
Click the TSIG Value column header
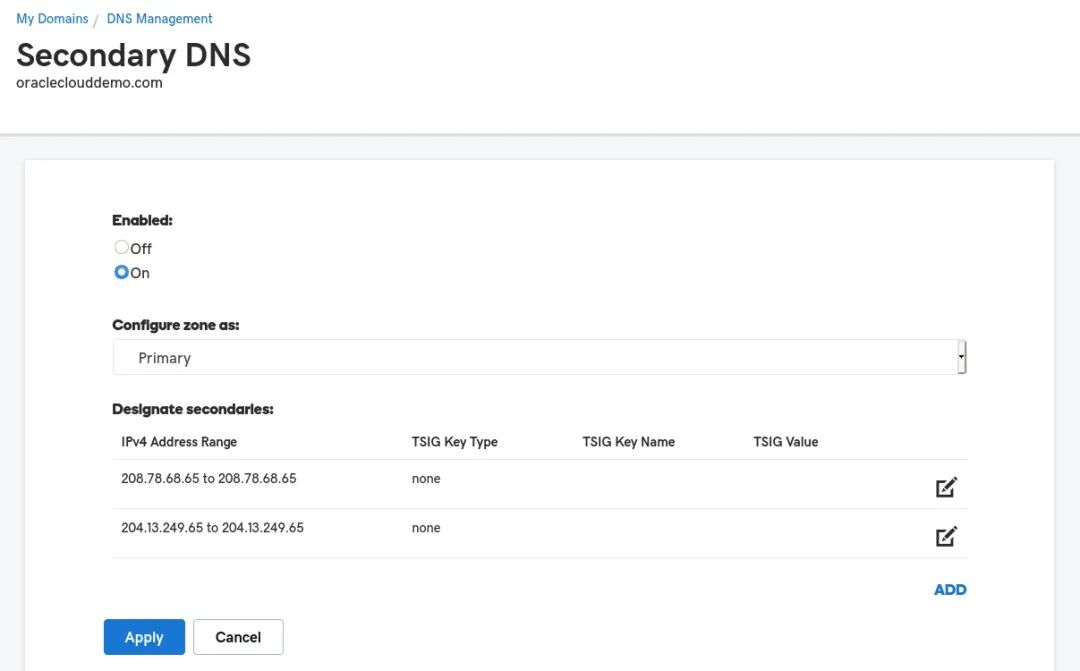pos(785,442)
